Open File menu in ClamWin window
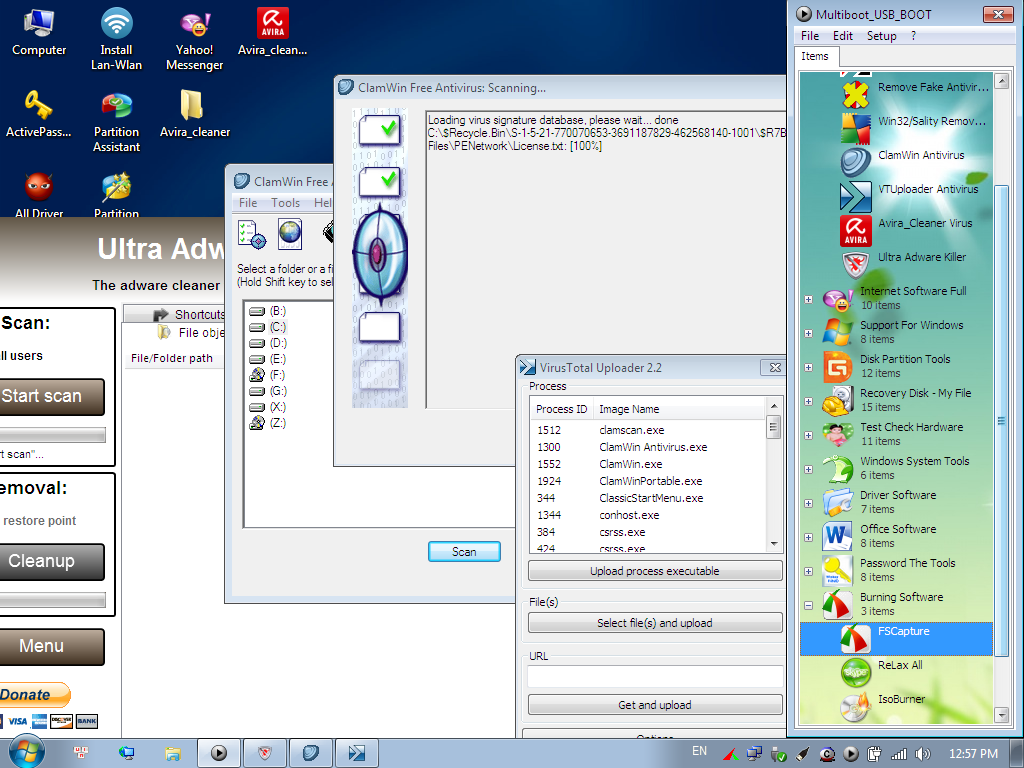1024x768 pixels. [x=248, y=203]
